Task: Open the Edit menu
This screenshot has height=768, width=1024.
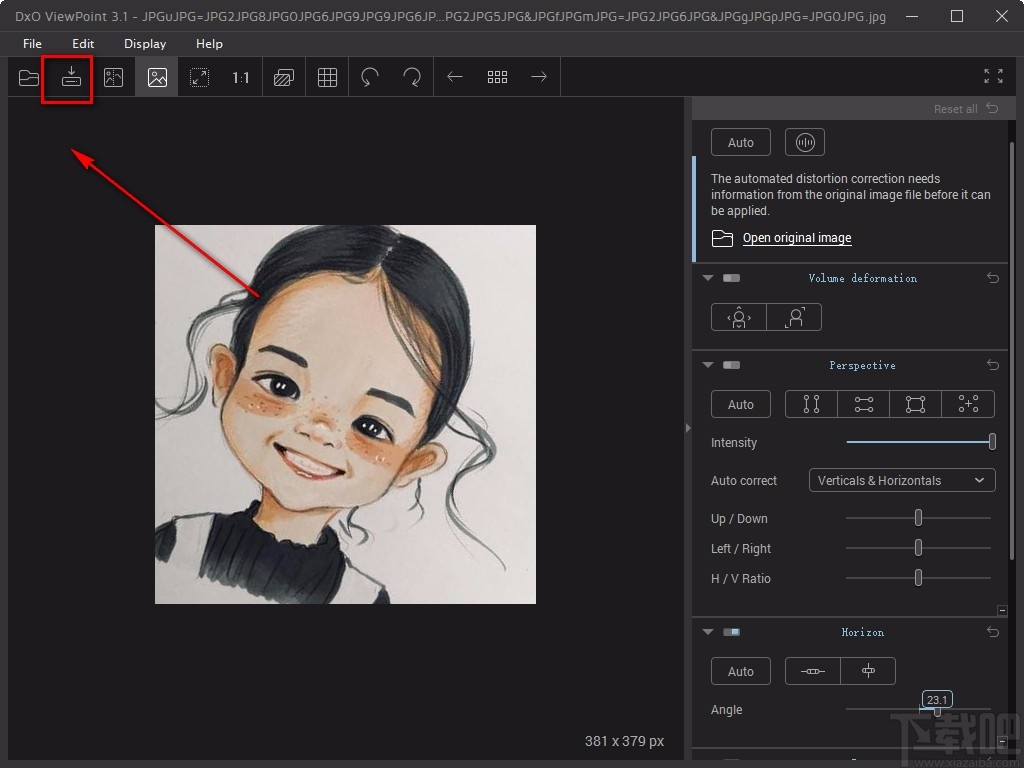Action: pos(83,43)
